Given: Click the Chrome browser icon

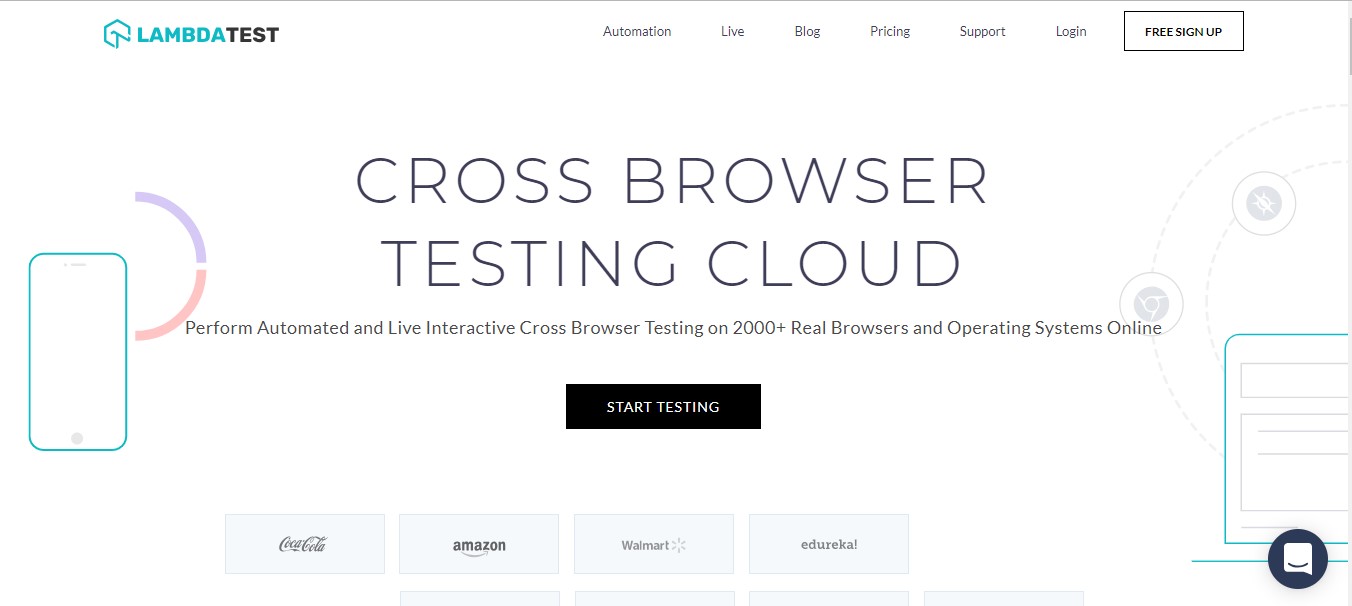Looking at the screenshot, I should point(1151,304).
